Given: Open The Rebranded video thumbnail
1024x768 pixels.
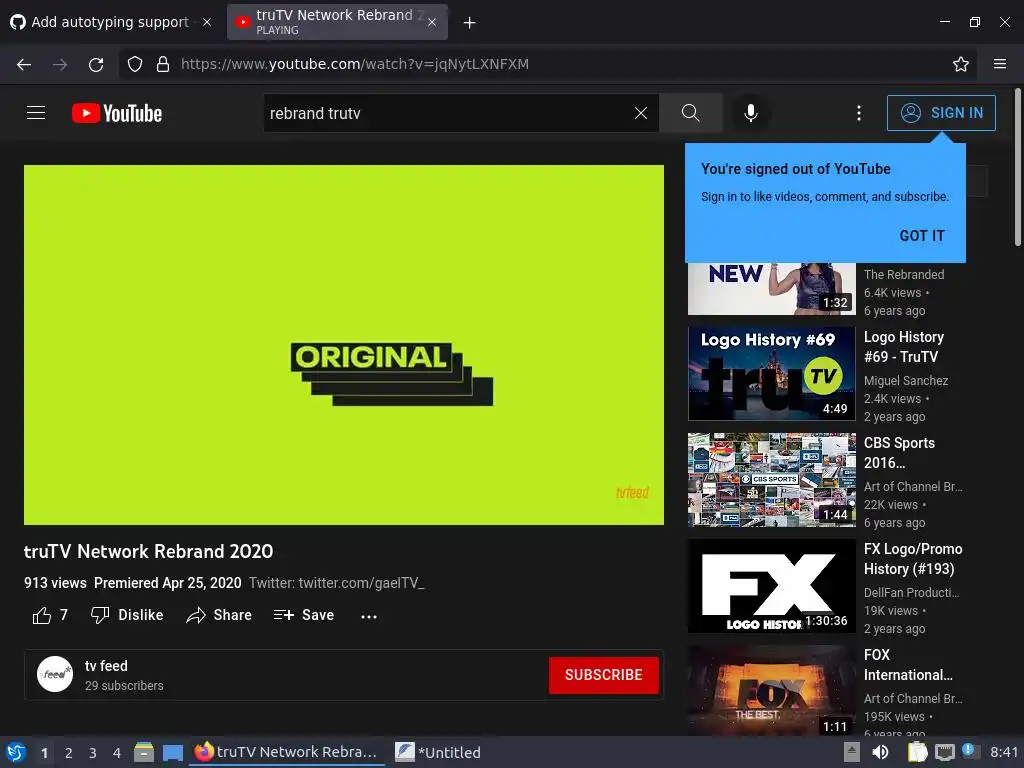Looking at the screenshot, I should coord(771,289).
